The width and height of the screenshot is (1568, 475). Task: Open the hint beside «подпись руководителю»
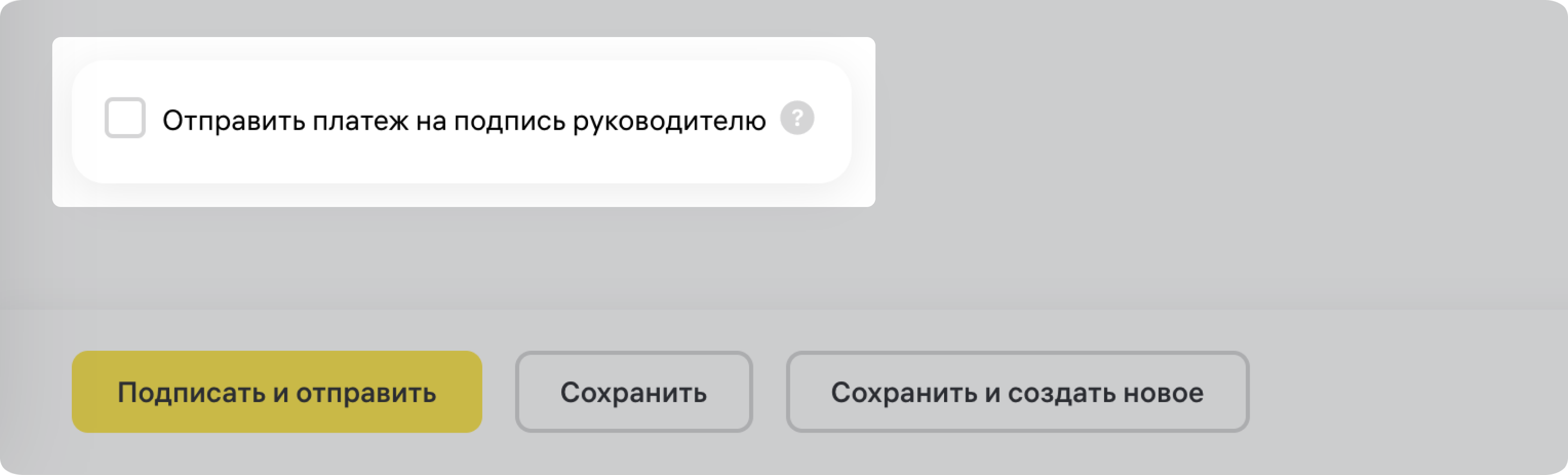797,118
